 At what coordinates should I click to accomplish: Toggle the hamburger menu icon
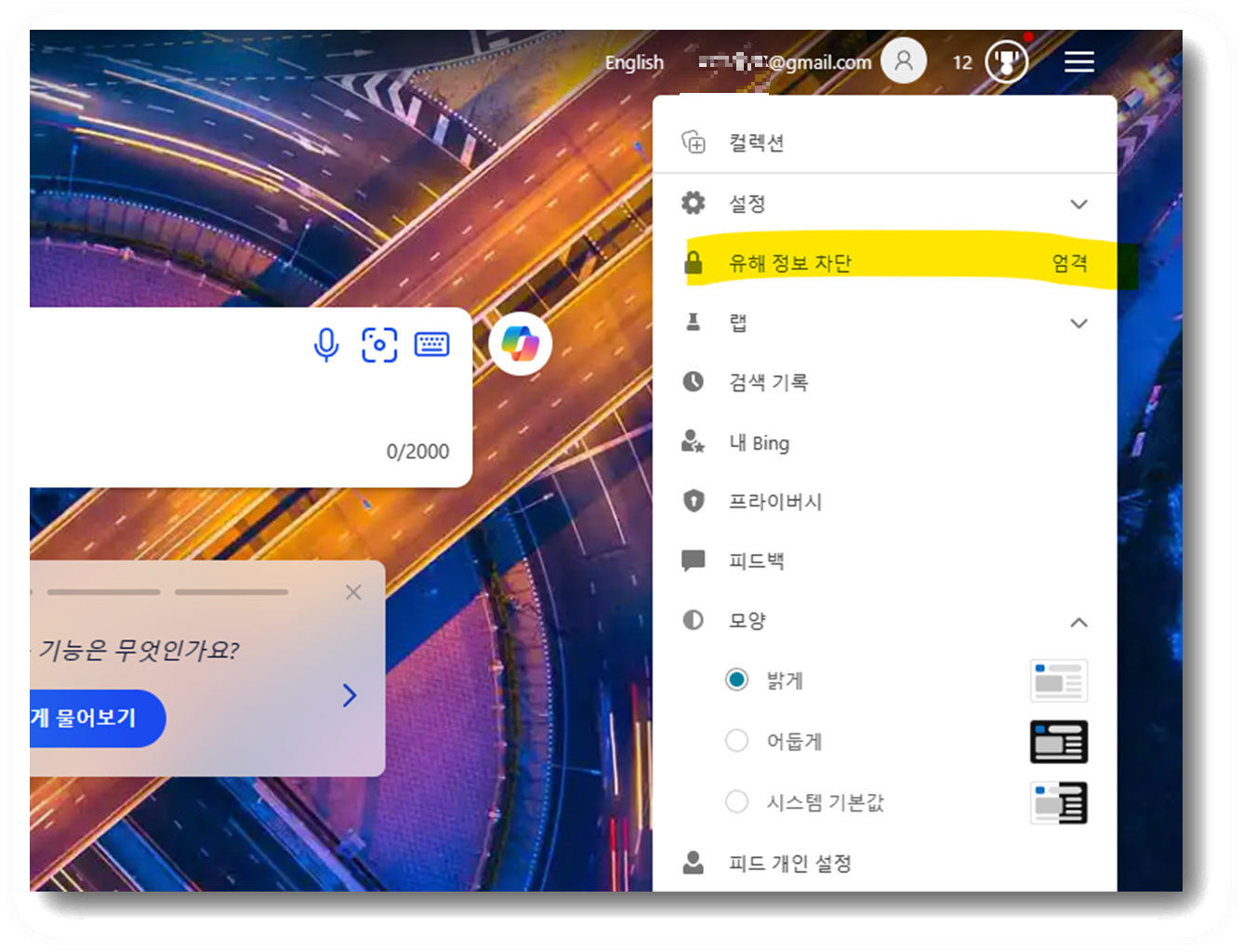1079,62
